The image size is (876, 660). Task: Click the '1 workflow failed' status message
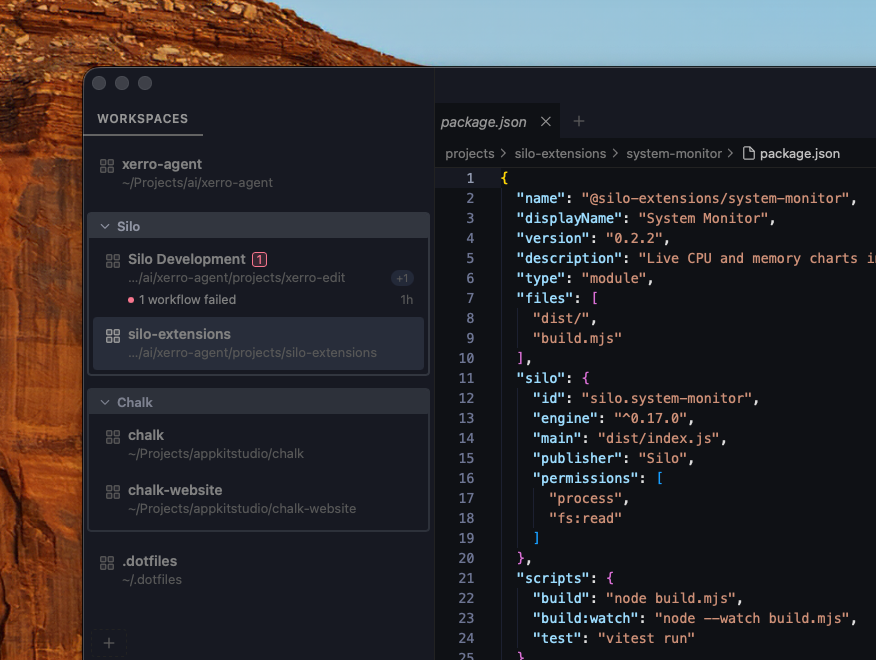coord(187,300)
